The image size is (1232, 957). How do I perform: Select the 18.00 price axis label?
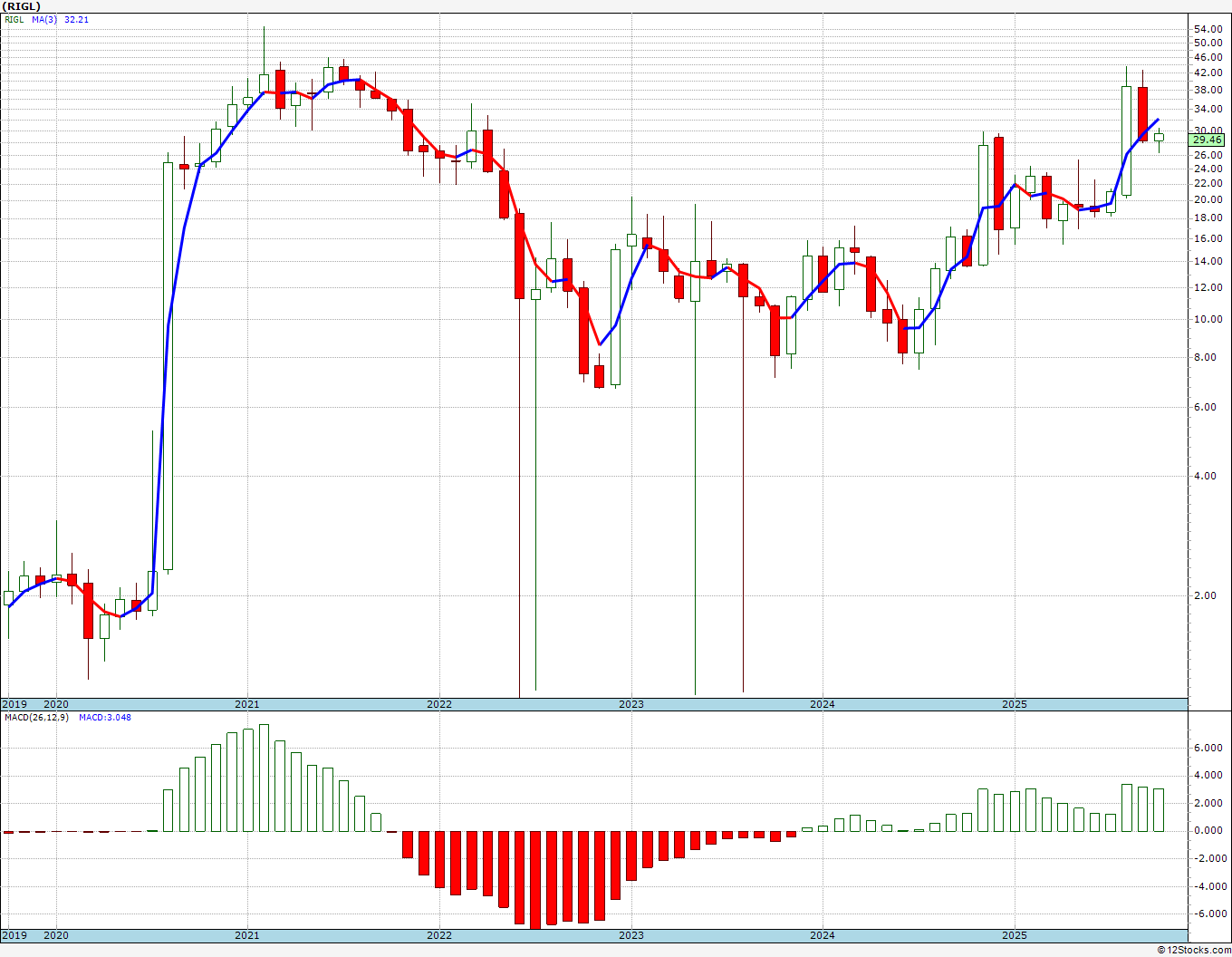tap(1208, 217)
